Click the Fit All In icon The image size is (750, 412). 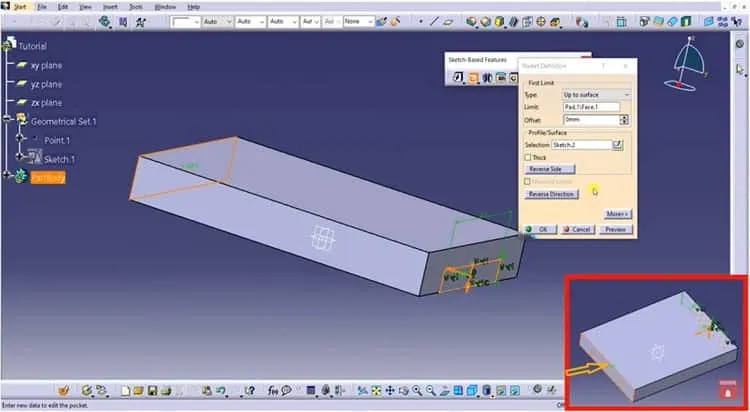point(376,391)
